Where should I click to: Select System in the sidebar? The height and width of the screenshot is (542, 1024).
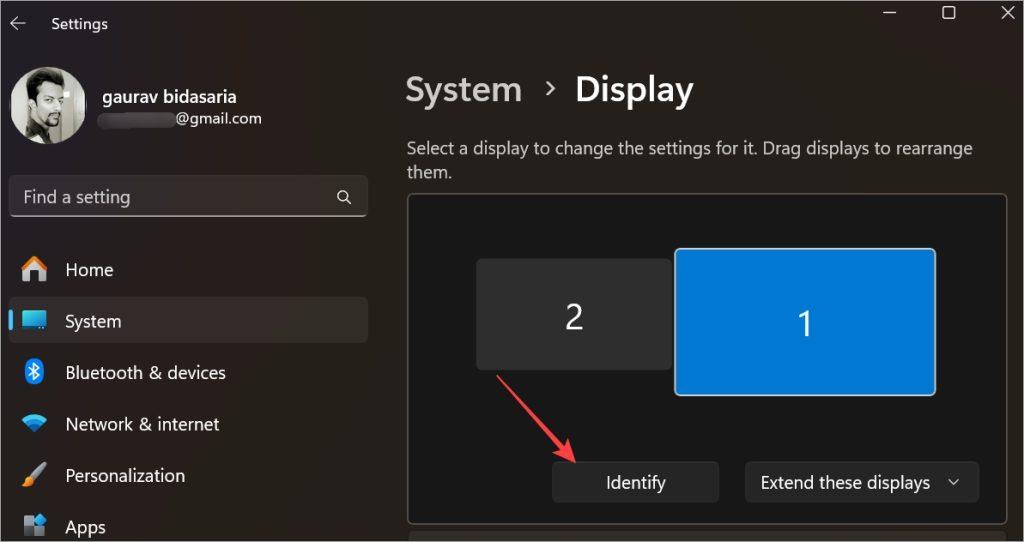pos(188,320)
